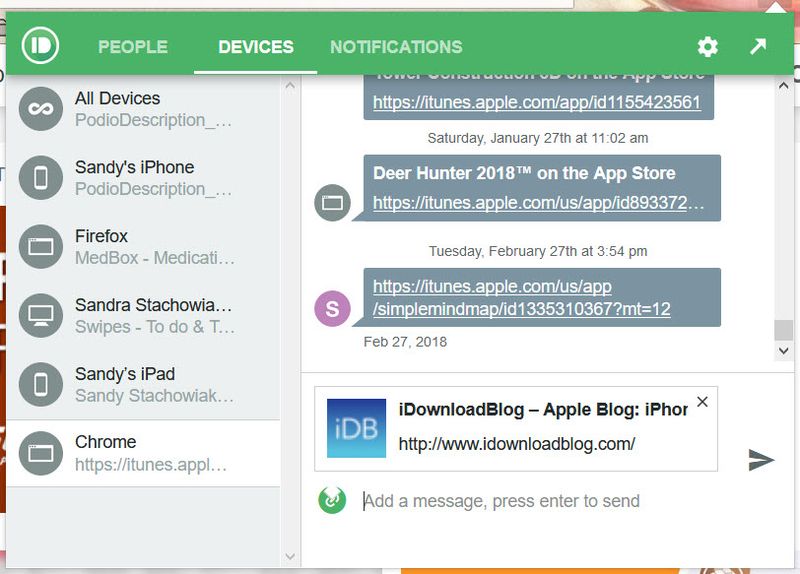The height and width of the screenshot is (574, 800).
Task: Focus the Add a message input field
Action: (x=501, y=501)
